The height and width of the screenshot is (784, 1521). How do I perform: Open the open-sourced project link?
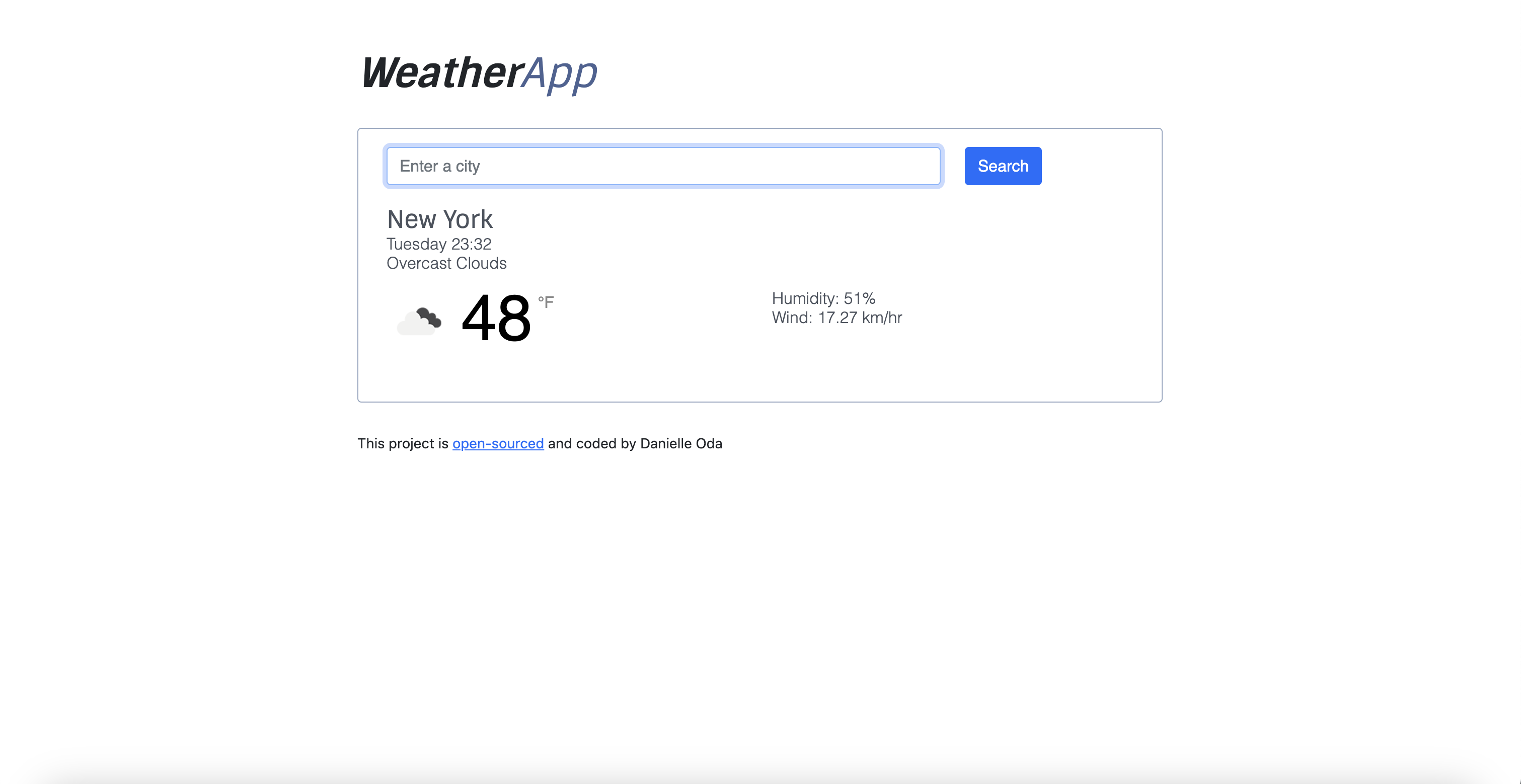(x=497, y=443)
